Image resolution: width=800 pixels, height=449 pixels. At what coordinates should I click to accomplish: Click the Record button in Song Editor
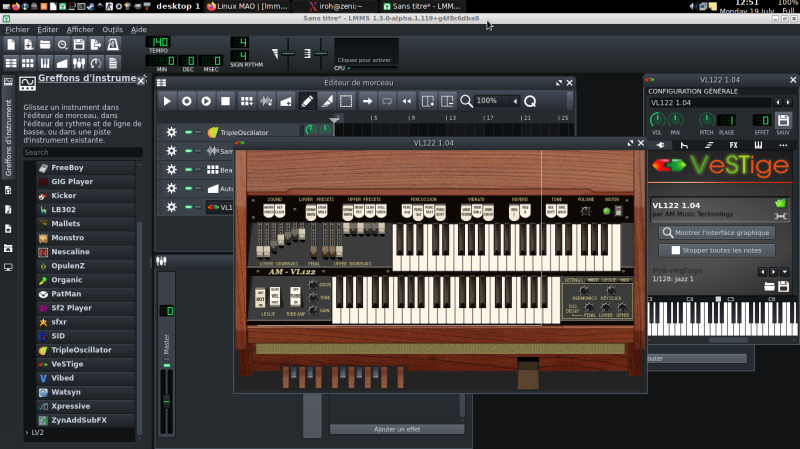coord(187,101)
